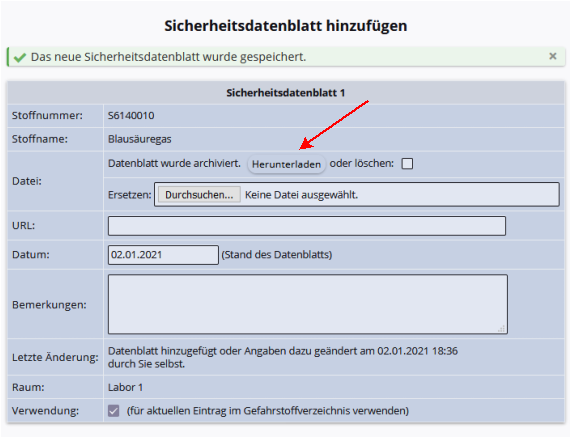The height and width of the screenshot is (440, 573).
Task: Click the 'Datei:' row label
Action: click(27, 181)
